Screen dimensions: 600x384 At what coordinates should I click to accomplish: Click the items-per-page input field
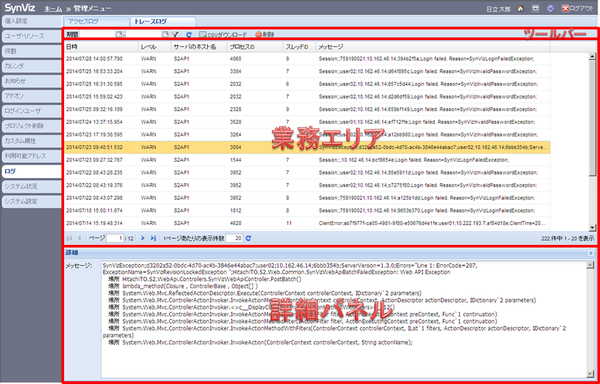[x=234, y=238]
